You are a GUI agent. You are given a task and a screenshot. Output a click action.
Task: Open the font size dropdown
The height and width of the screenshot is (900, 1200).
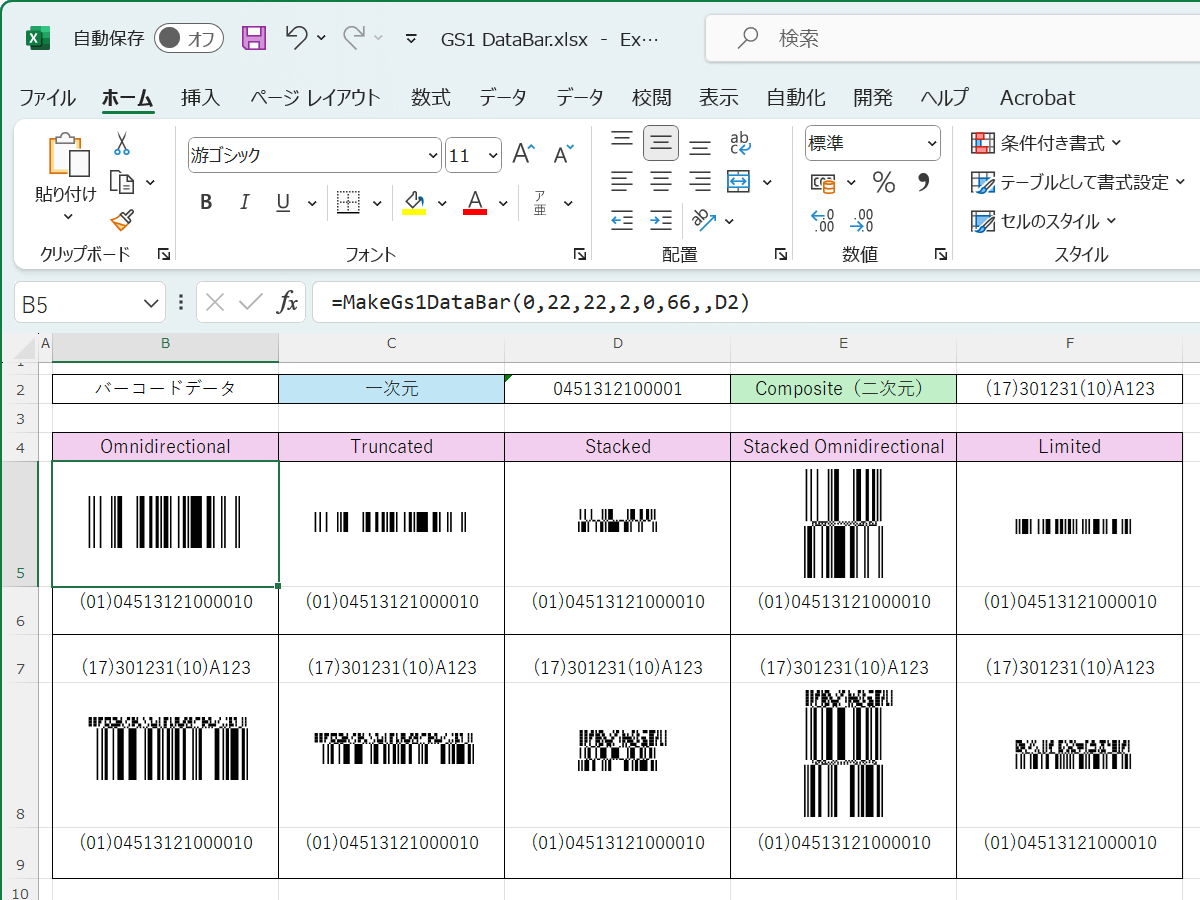pyautogui.click(x=493, y=156)
